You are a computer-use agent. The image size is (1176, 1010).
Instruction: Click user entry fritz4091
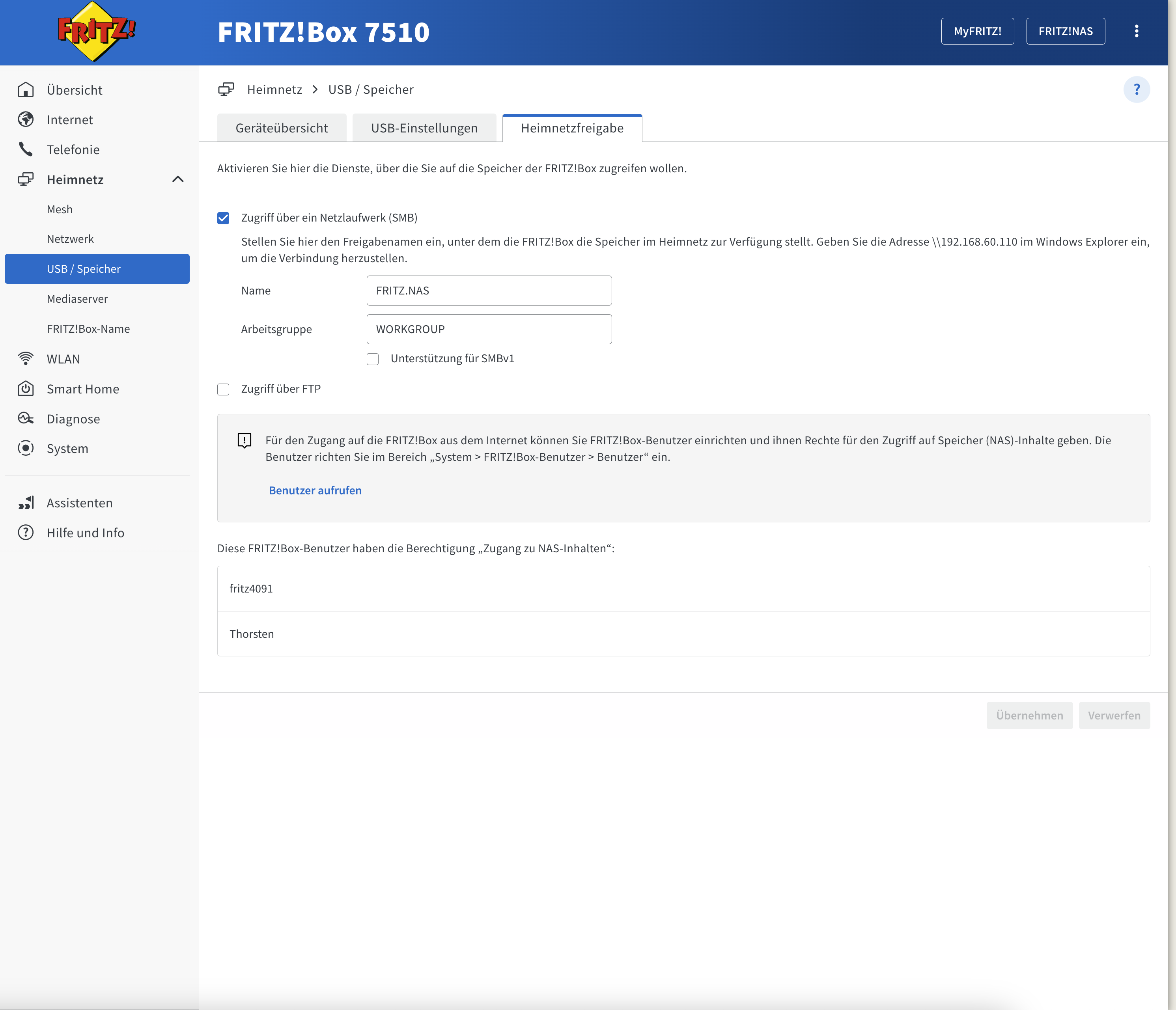(683, 589)
